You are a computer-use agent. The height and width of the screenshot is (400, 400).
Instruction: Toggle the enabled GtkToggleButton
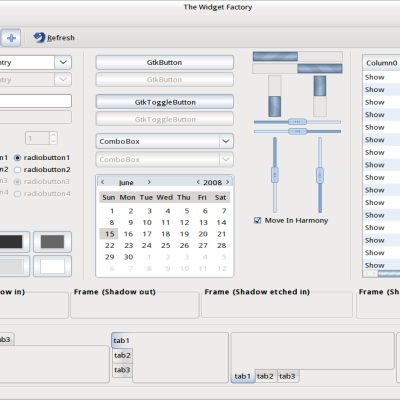[x=165, y=102]
